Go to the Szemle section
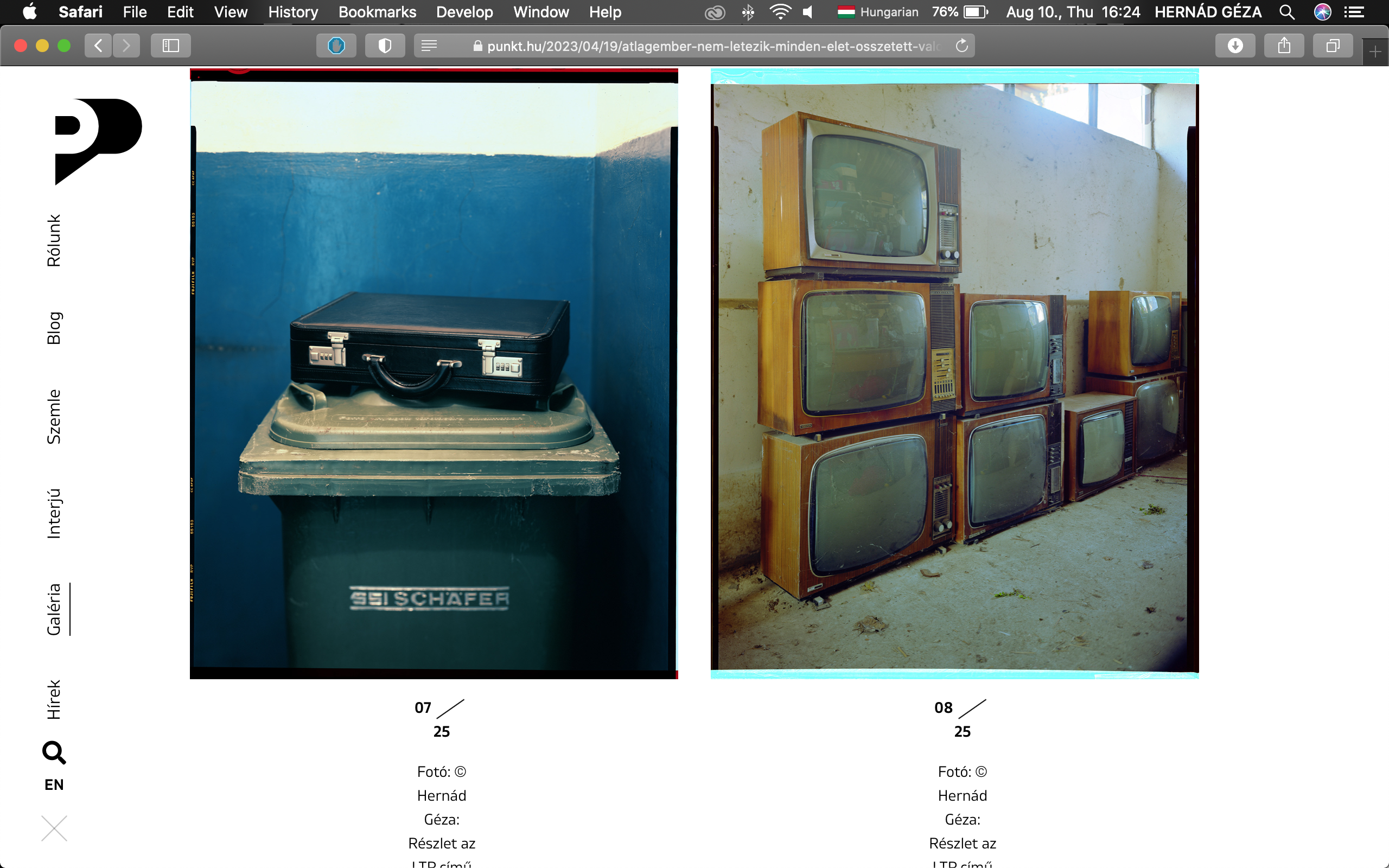This screenshot has width=1389, height=868. coord(54,417)
